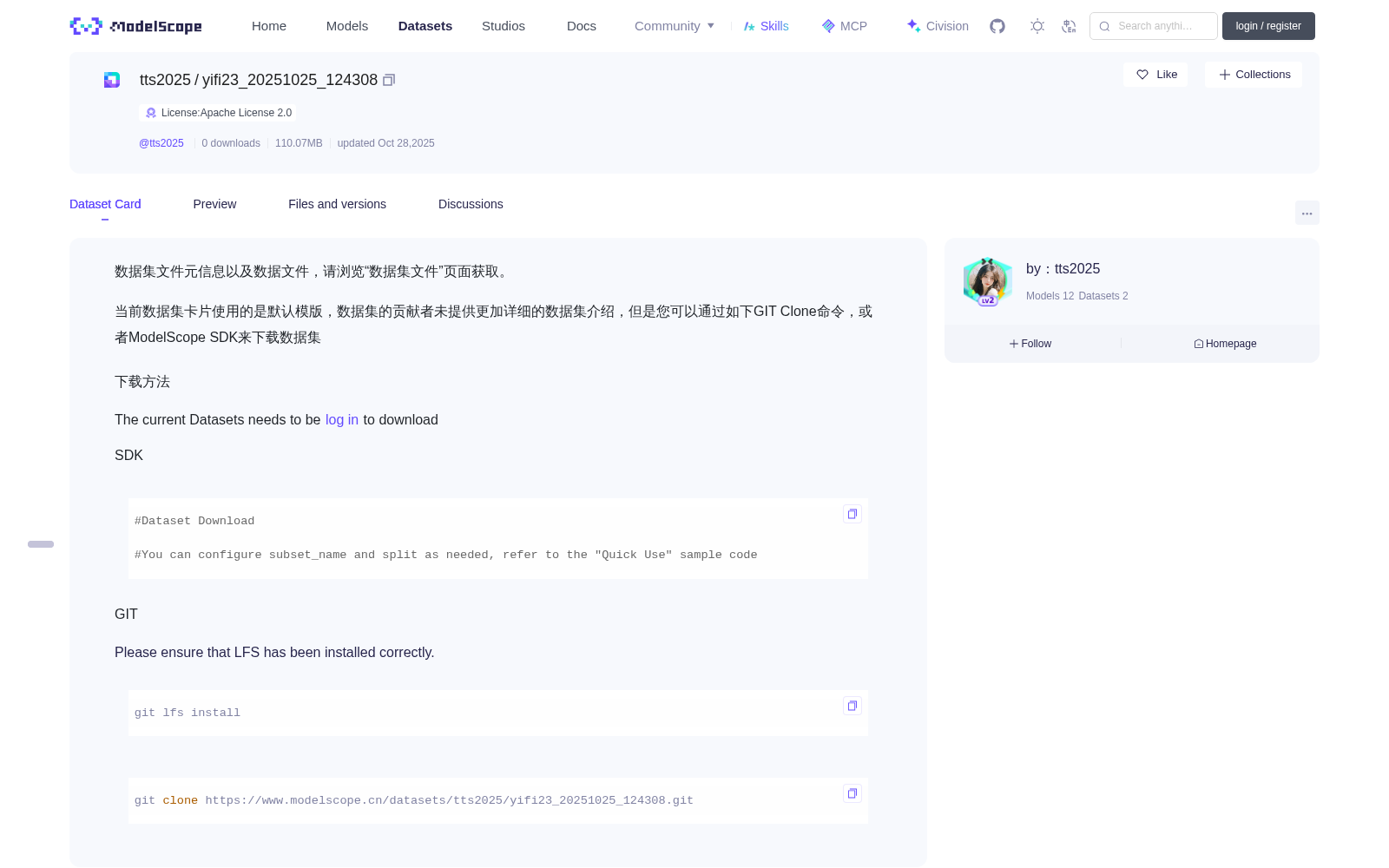
Task: Open the three-dots more options menu
Action: [1307, 214]
